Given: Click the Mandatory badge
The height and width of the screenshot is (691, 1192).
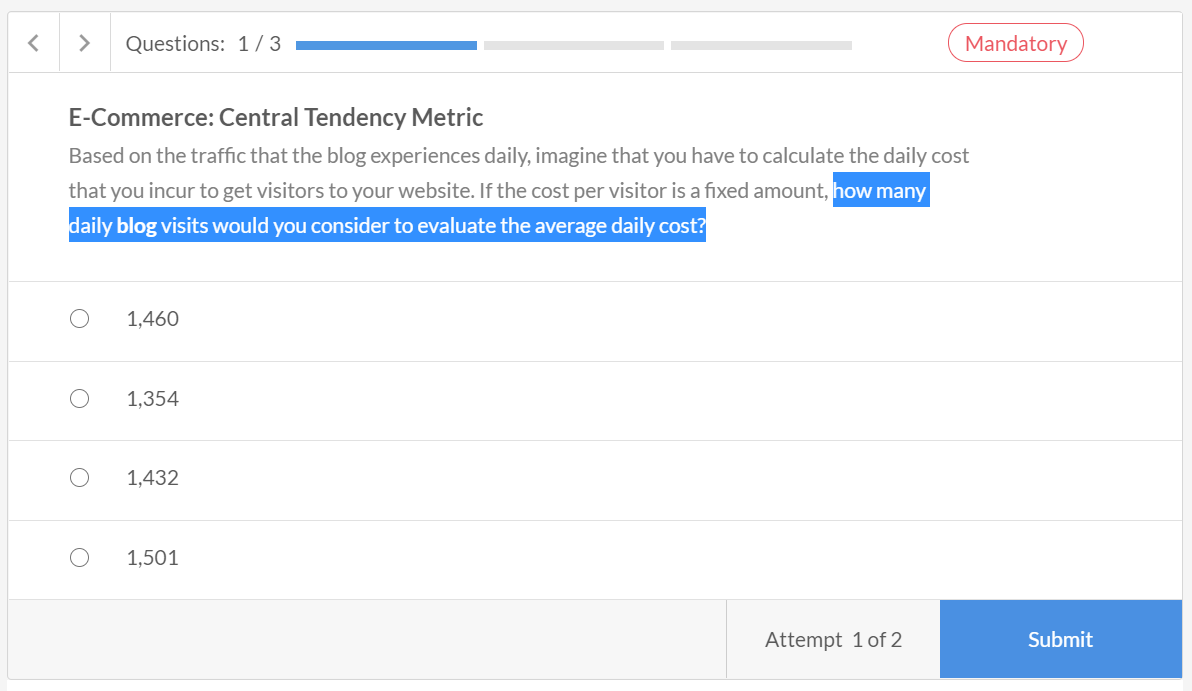Looking at the screenshot, I should click(1015, 43).
